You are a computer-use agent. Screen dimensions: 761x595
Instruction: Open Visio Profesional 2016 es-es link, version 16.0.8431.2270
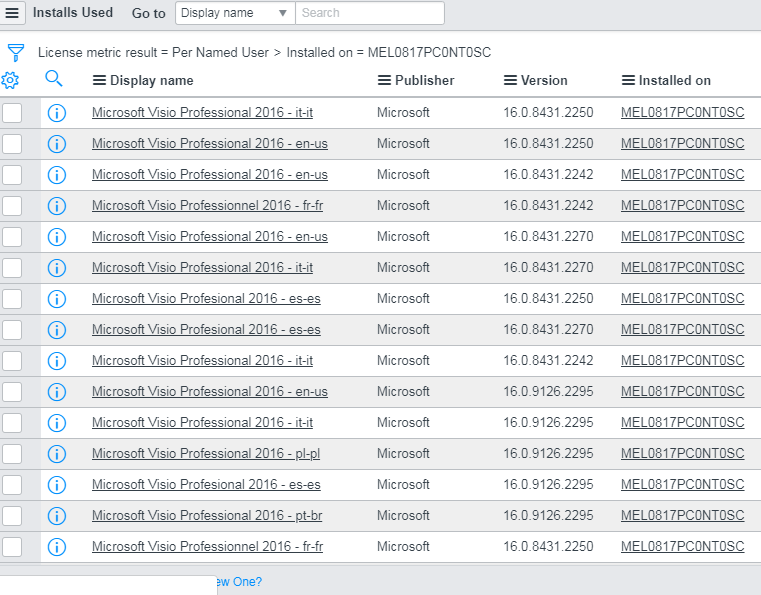click(206, 330)
